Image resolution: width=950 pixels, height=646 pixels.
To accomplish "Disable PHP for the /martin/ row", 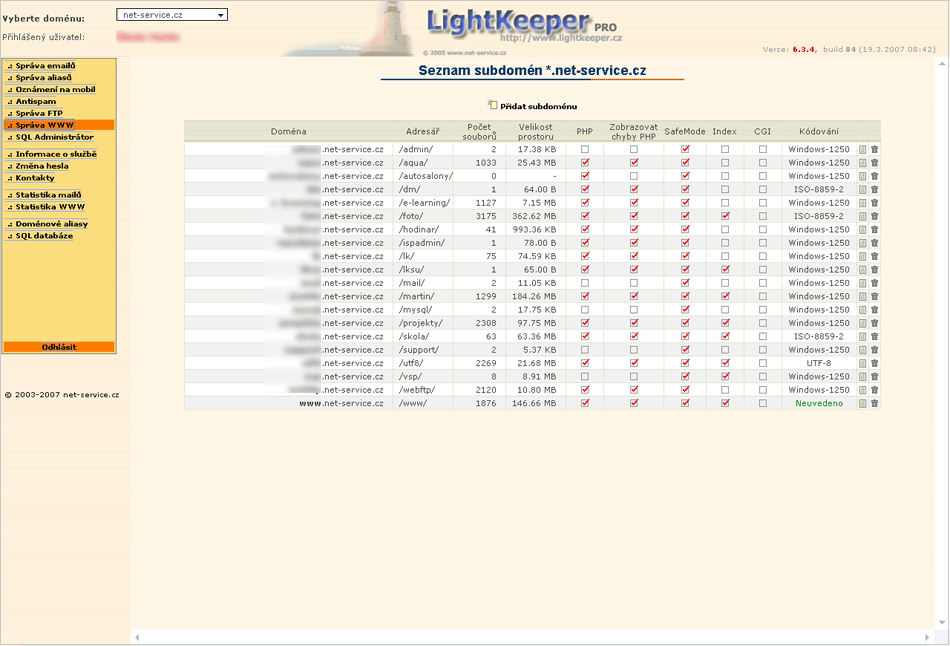I will (x=585, y=296).
